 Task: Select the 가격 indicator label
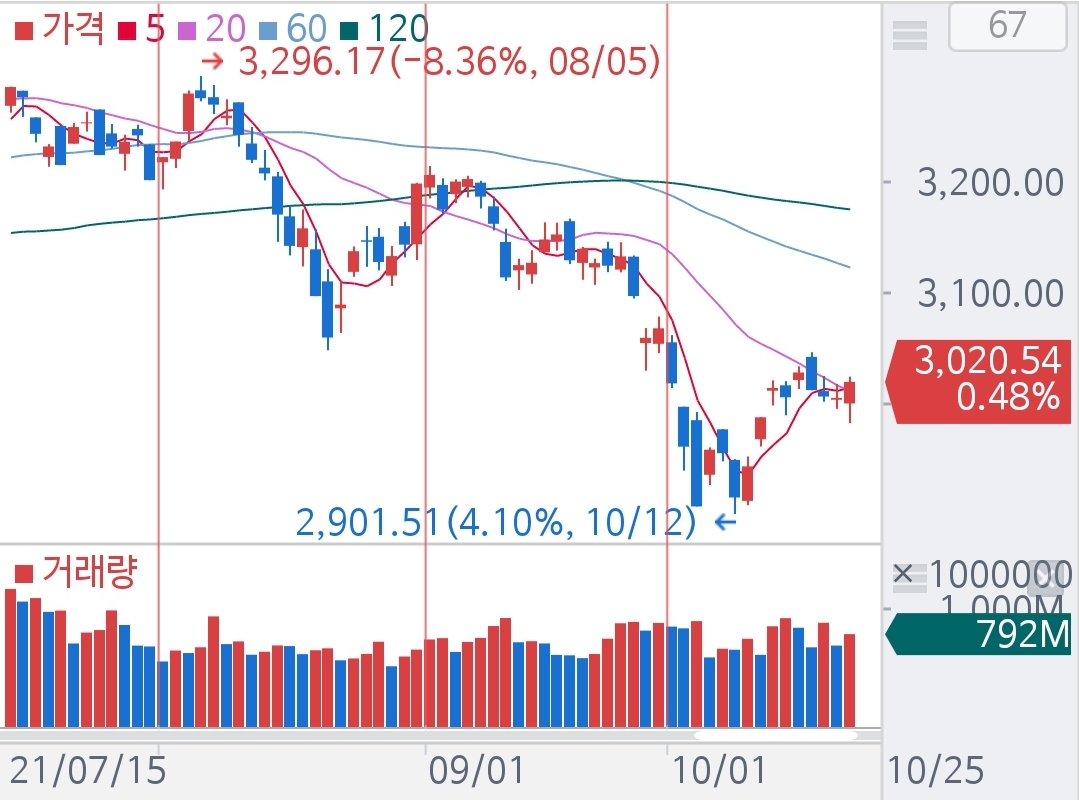[x=72, y=30]
